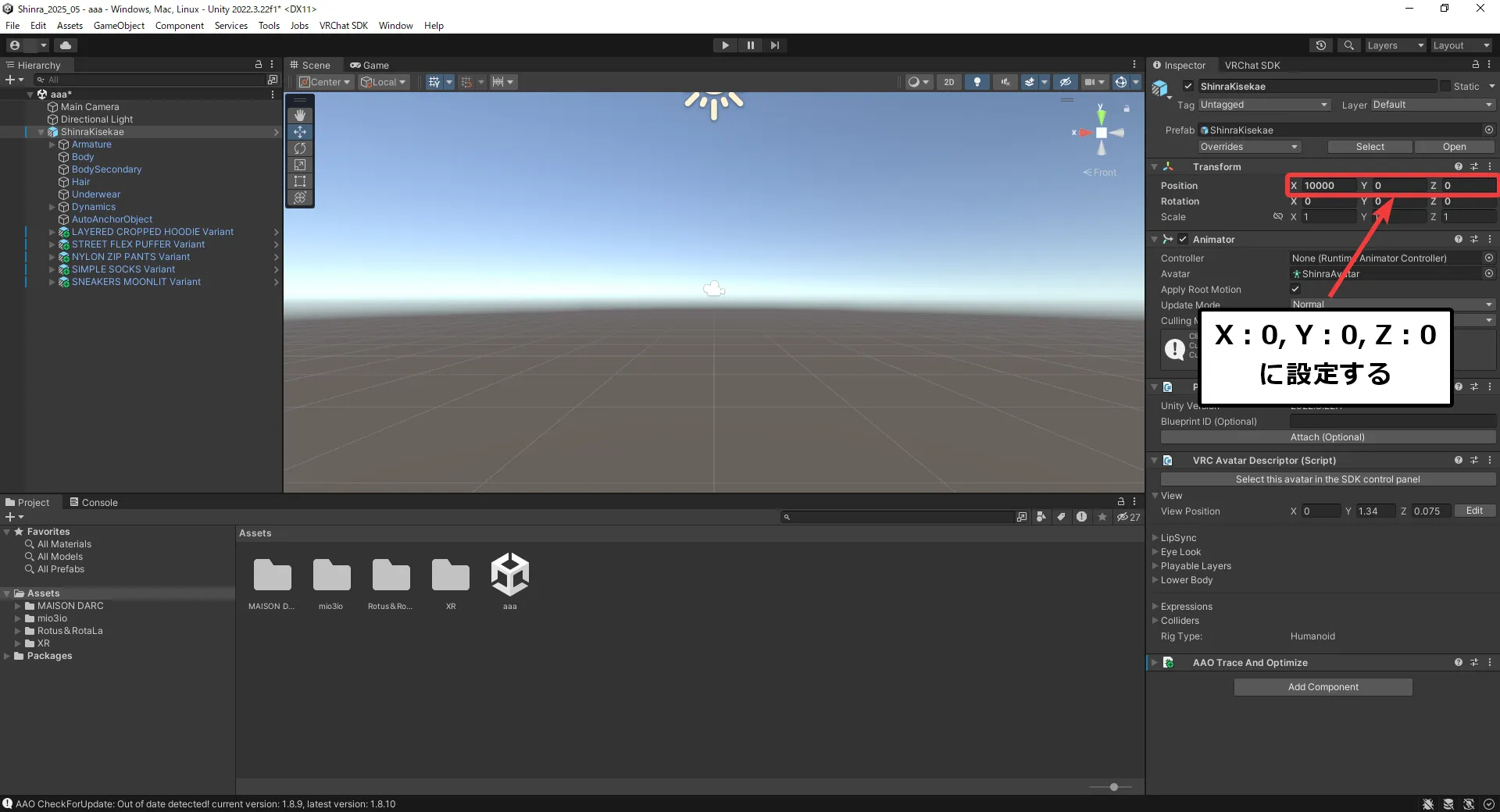Open the Layout dropdown

click(1461, 45)
